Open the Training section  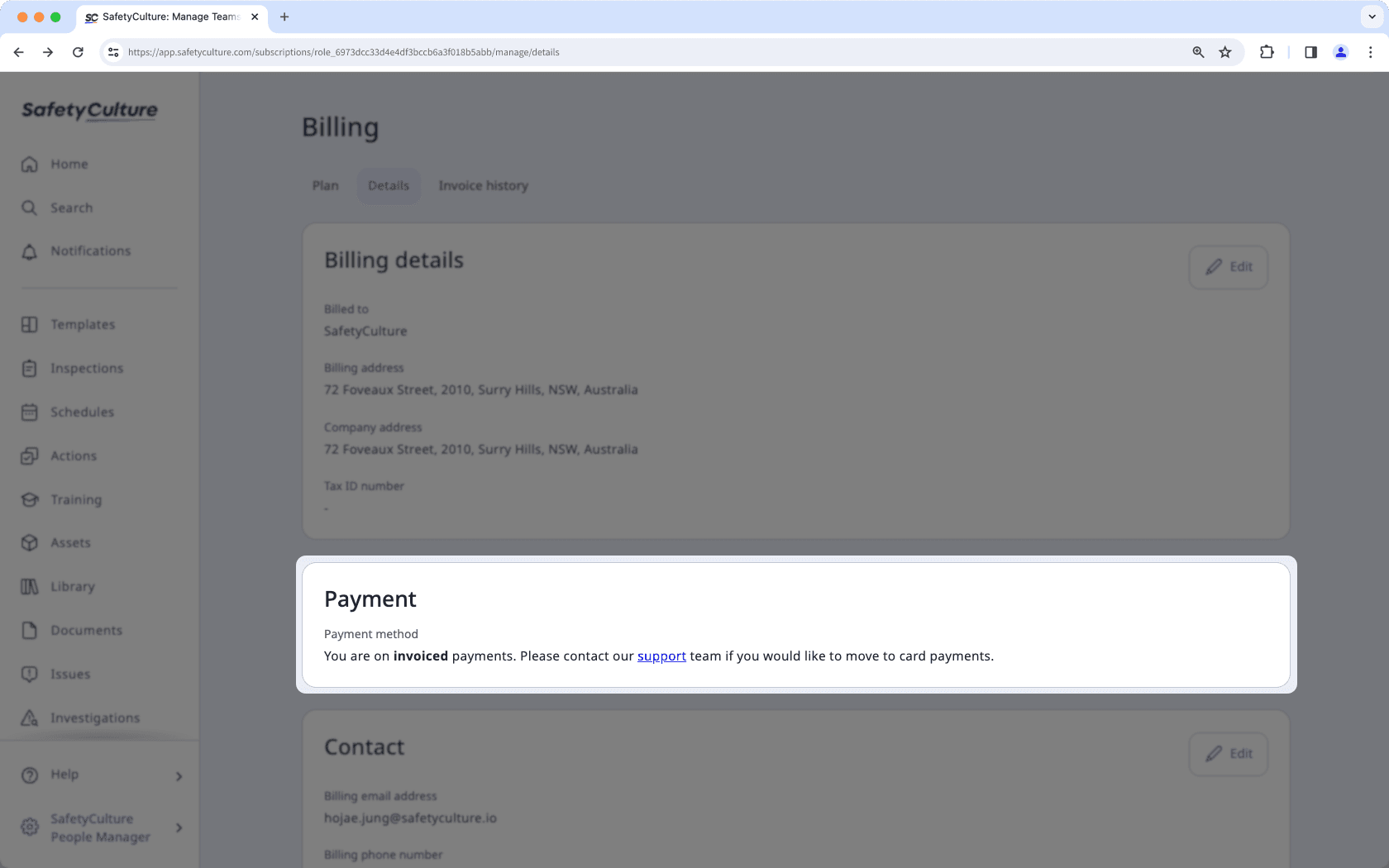click(x=75, y=499)
